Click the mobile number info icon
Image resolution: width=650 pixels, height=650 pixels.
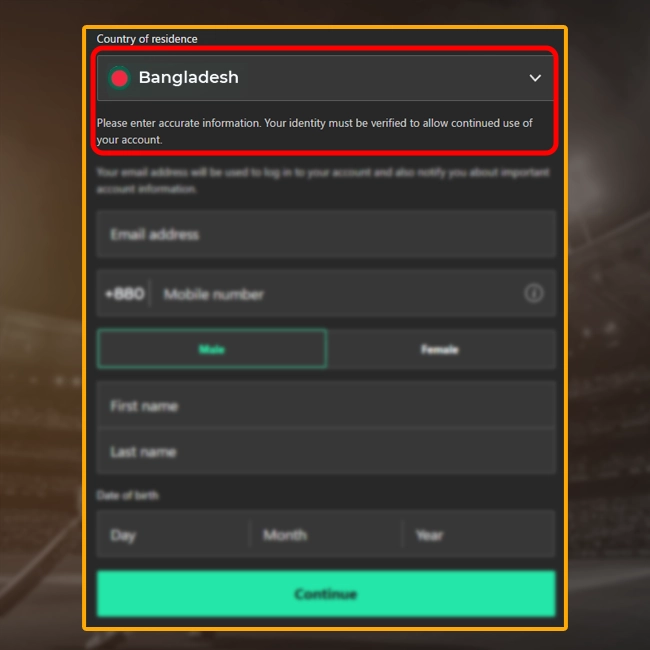point(534,293)
